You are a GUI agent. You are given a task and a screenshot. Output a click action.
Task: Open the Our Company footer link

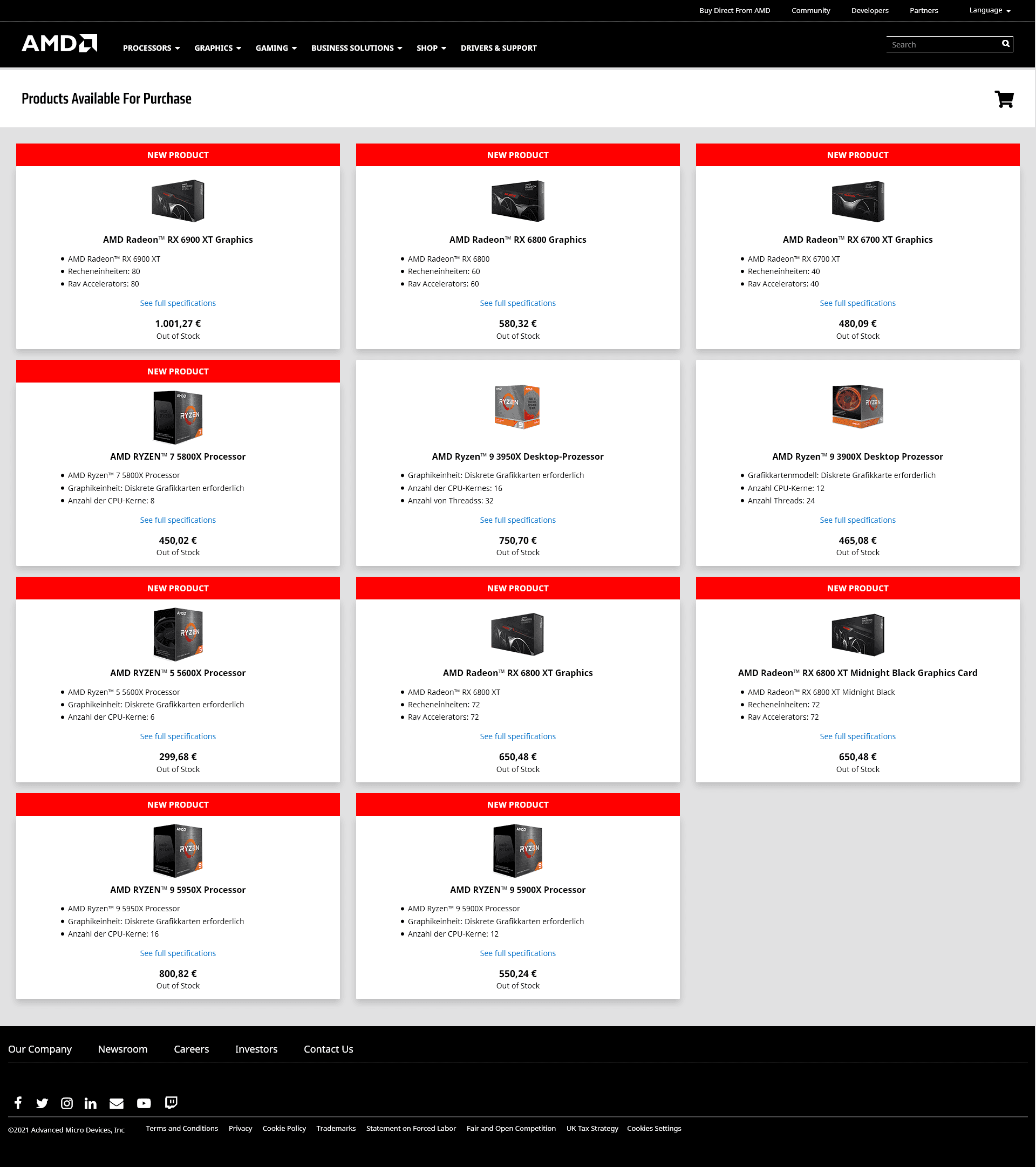pos(40,1049)
